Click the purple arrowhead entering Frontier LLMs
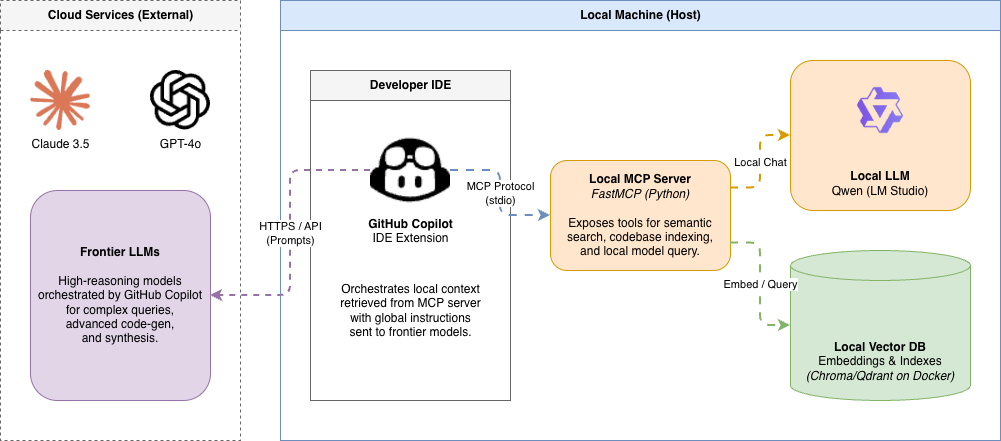Screen dimensions: 1001x441 (x=216, y=295)
